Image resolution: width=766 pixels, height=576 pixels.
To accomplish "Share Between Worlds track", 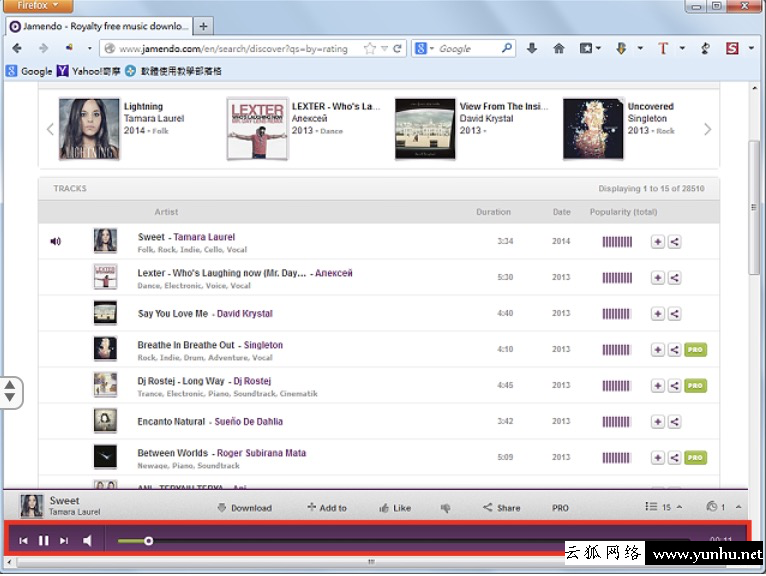I will (675, 458).
